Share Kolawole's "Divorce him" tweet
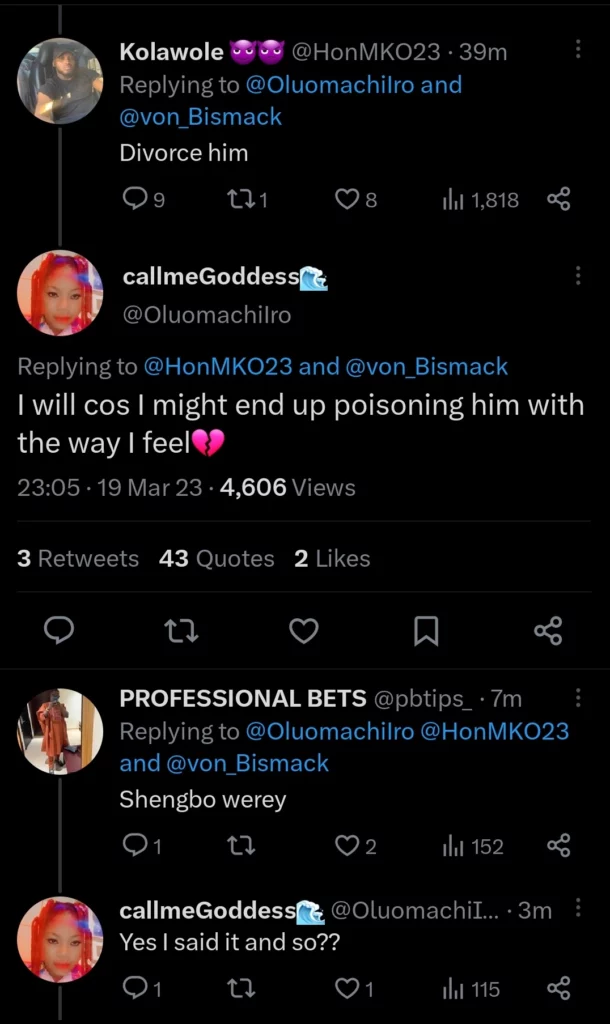610x1024 pixels. click(558, 199)
